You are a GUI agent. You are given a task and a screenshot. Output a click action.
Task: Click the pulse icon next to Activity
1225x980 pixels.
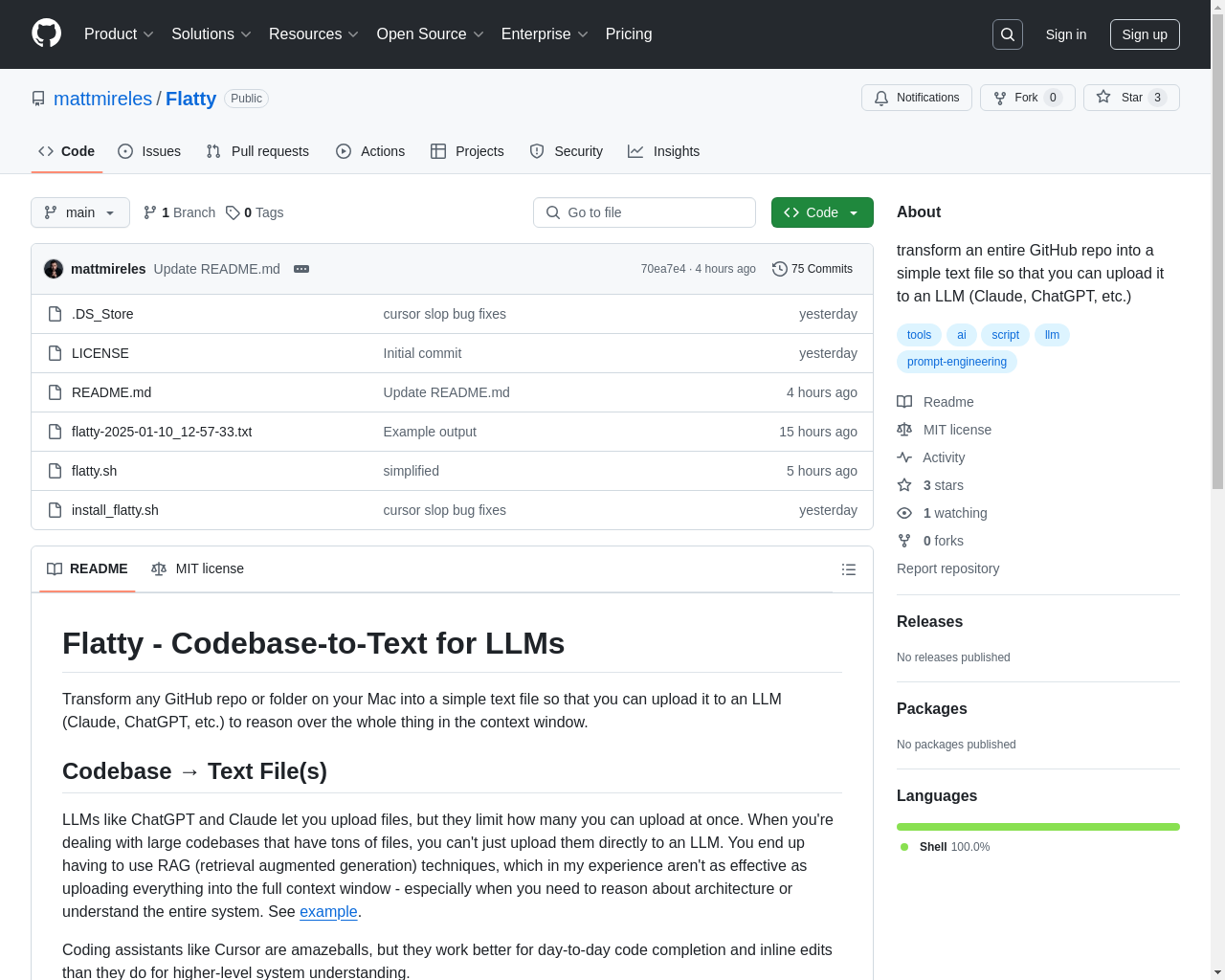click(x=904, y=457)
